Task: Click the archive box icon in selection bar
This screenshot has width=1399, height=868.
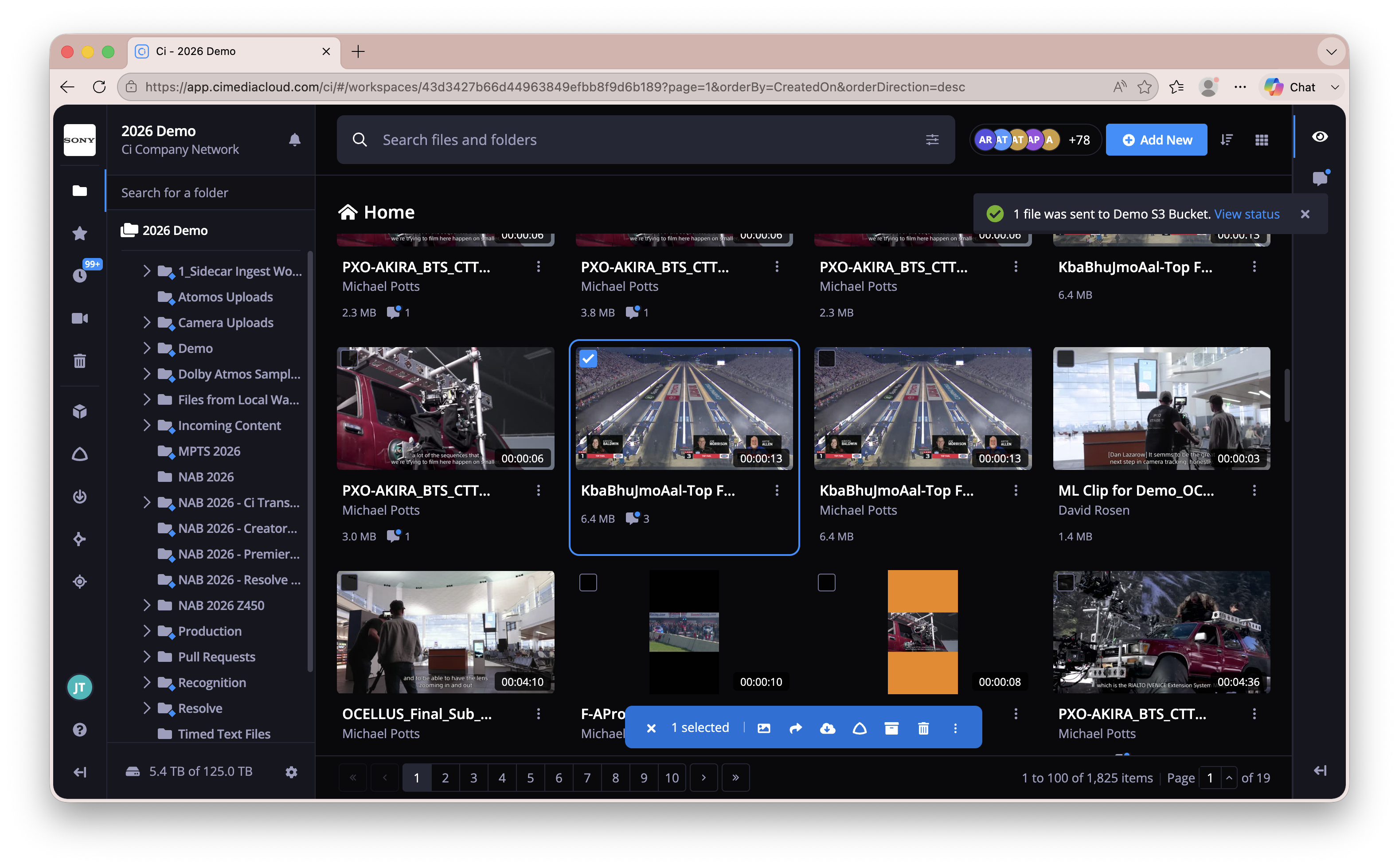Action: click(891, 728)
